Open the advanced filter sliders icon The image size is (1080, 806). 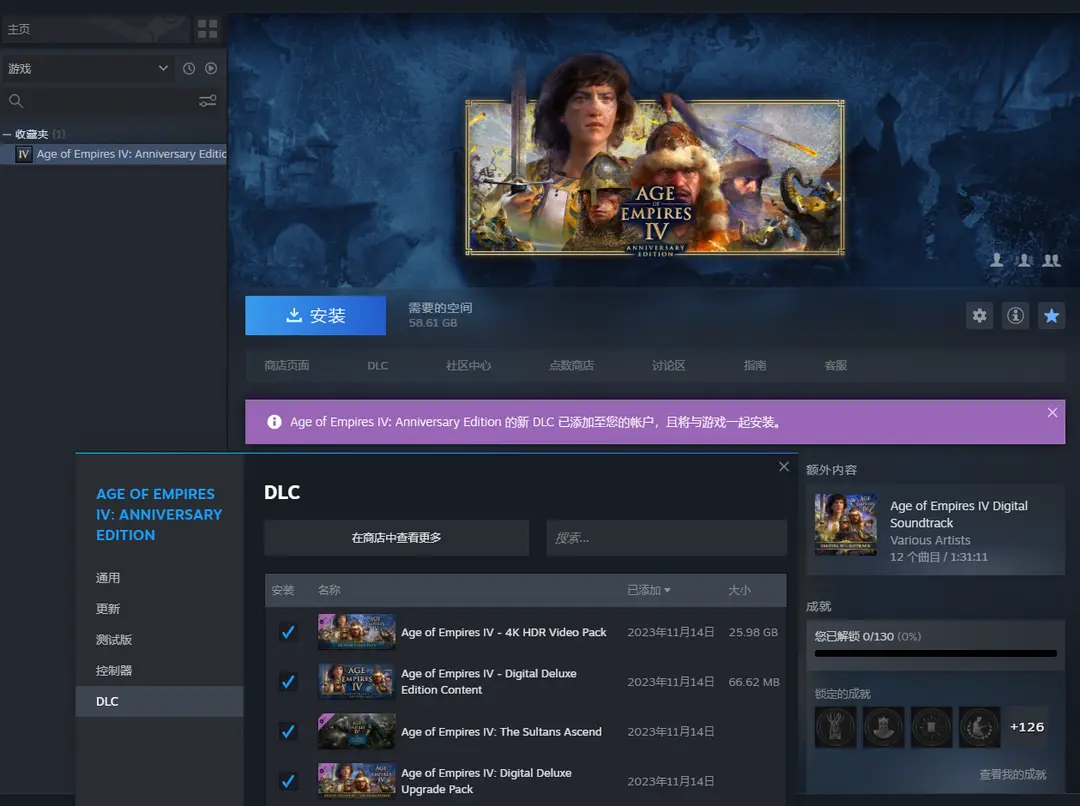[207, 101]
